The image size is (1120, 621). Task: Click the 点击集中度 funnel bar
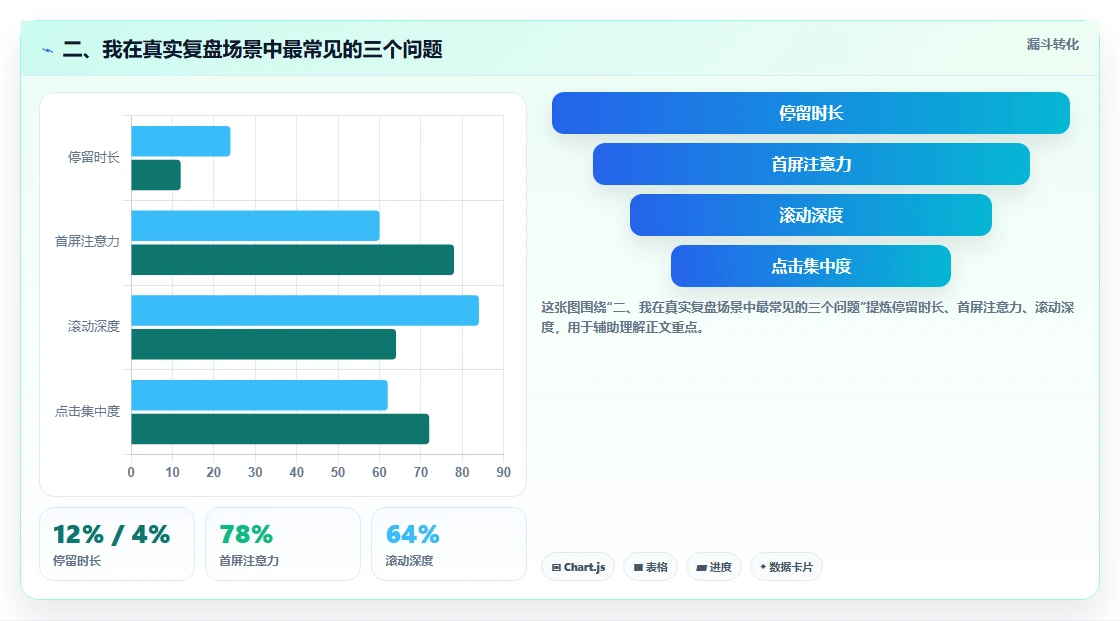click(811, 266)
